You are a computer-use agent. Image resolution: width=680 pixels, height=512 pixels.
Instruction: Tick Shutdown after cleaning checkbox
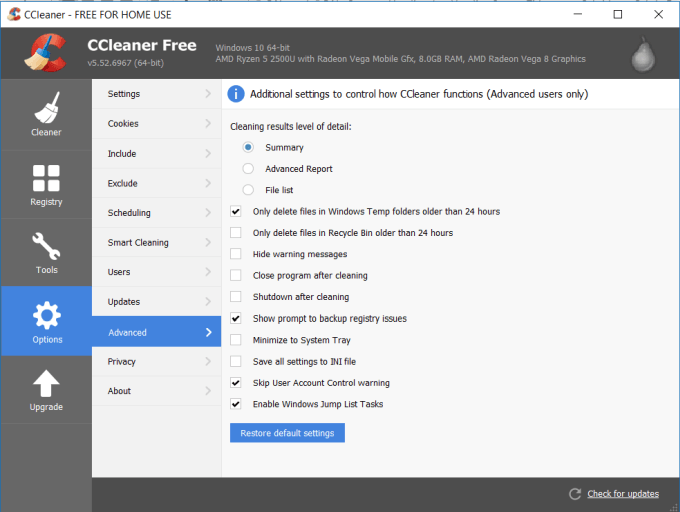[236, 297]
